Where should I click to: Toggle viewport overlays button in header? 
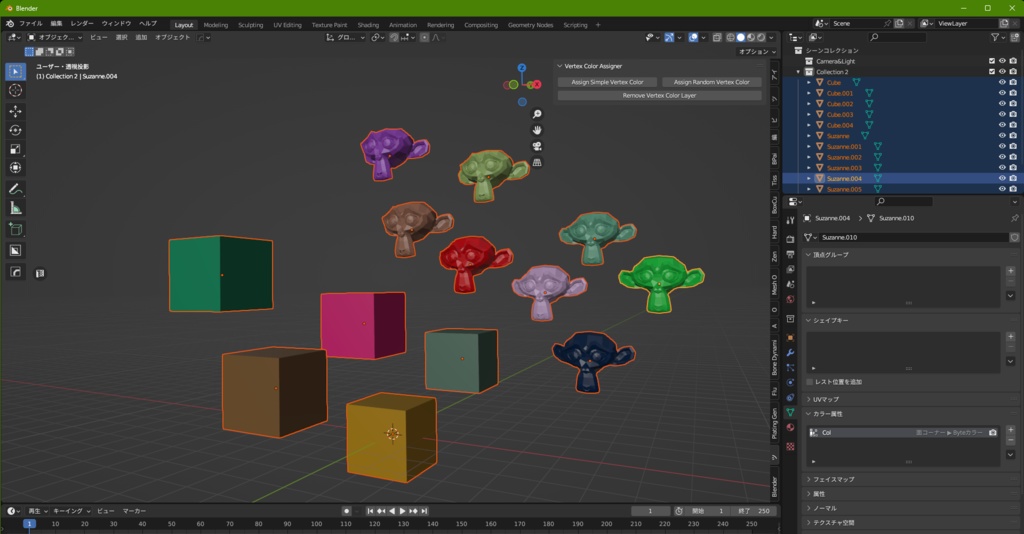pos(694,37)
